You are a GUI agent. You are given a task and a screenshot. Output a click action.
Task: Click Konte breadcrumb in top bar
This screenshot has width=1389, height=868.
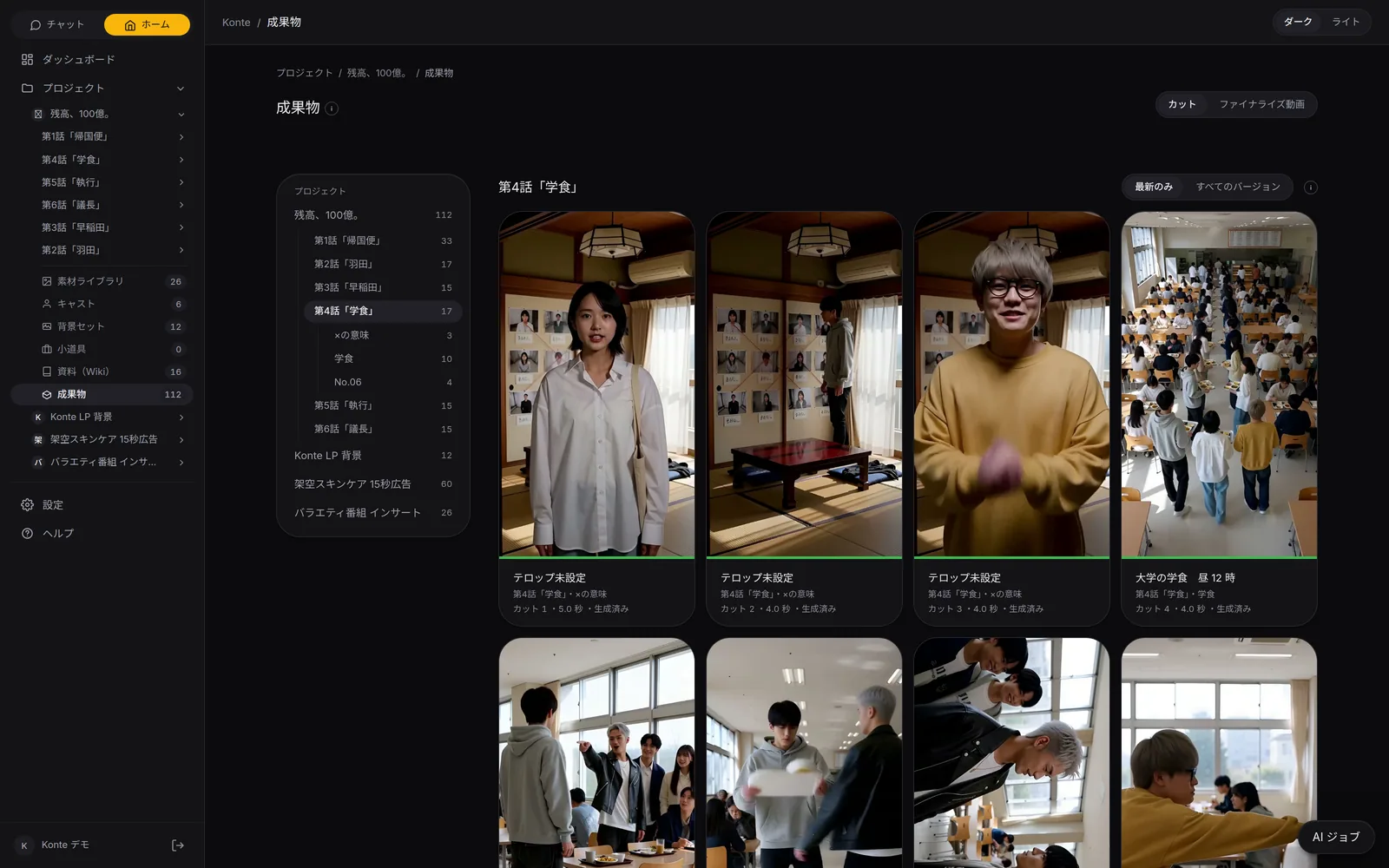click(x=236, y=23)
